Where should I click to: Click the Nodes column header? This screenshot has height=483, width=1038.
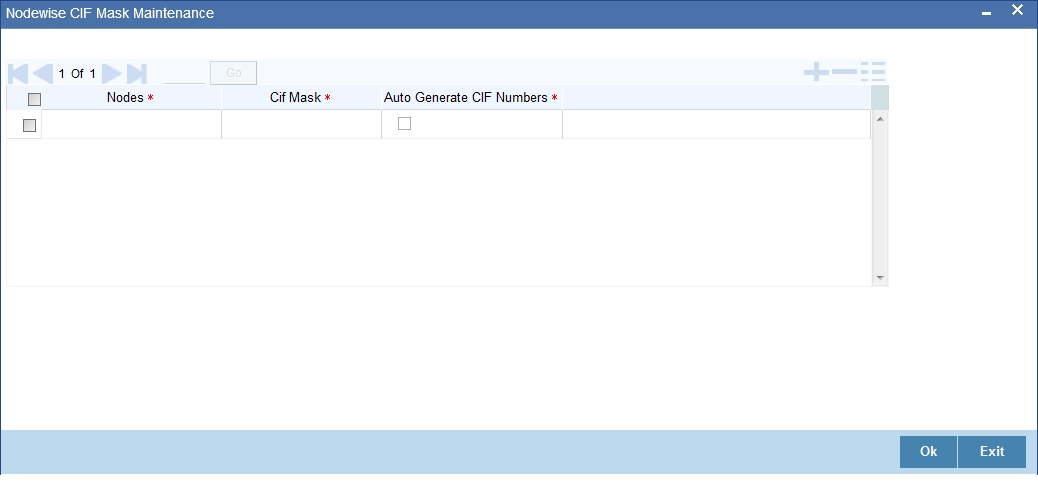coord(131,98)
